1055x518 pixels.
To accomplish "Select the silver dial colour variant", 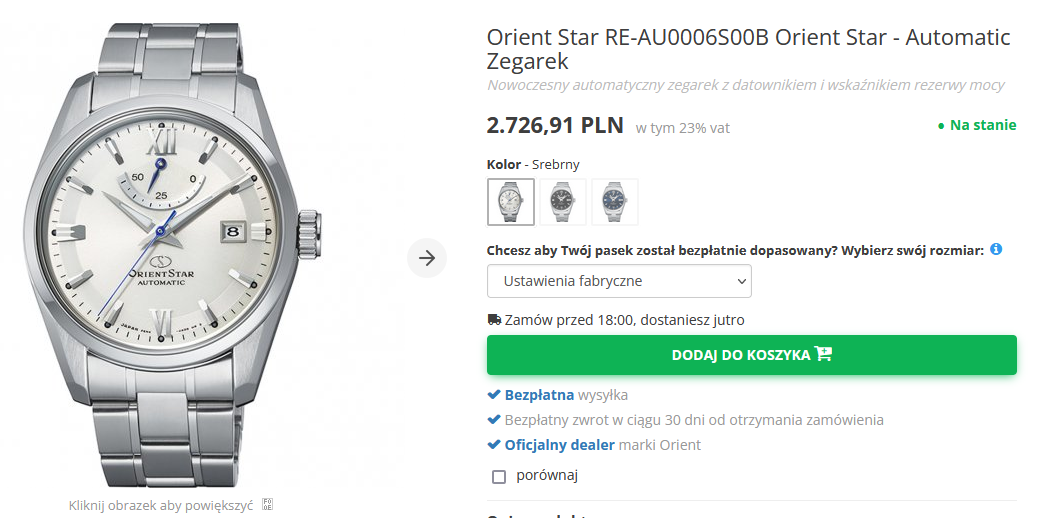I will (511, 202).
